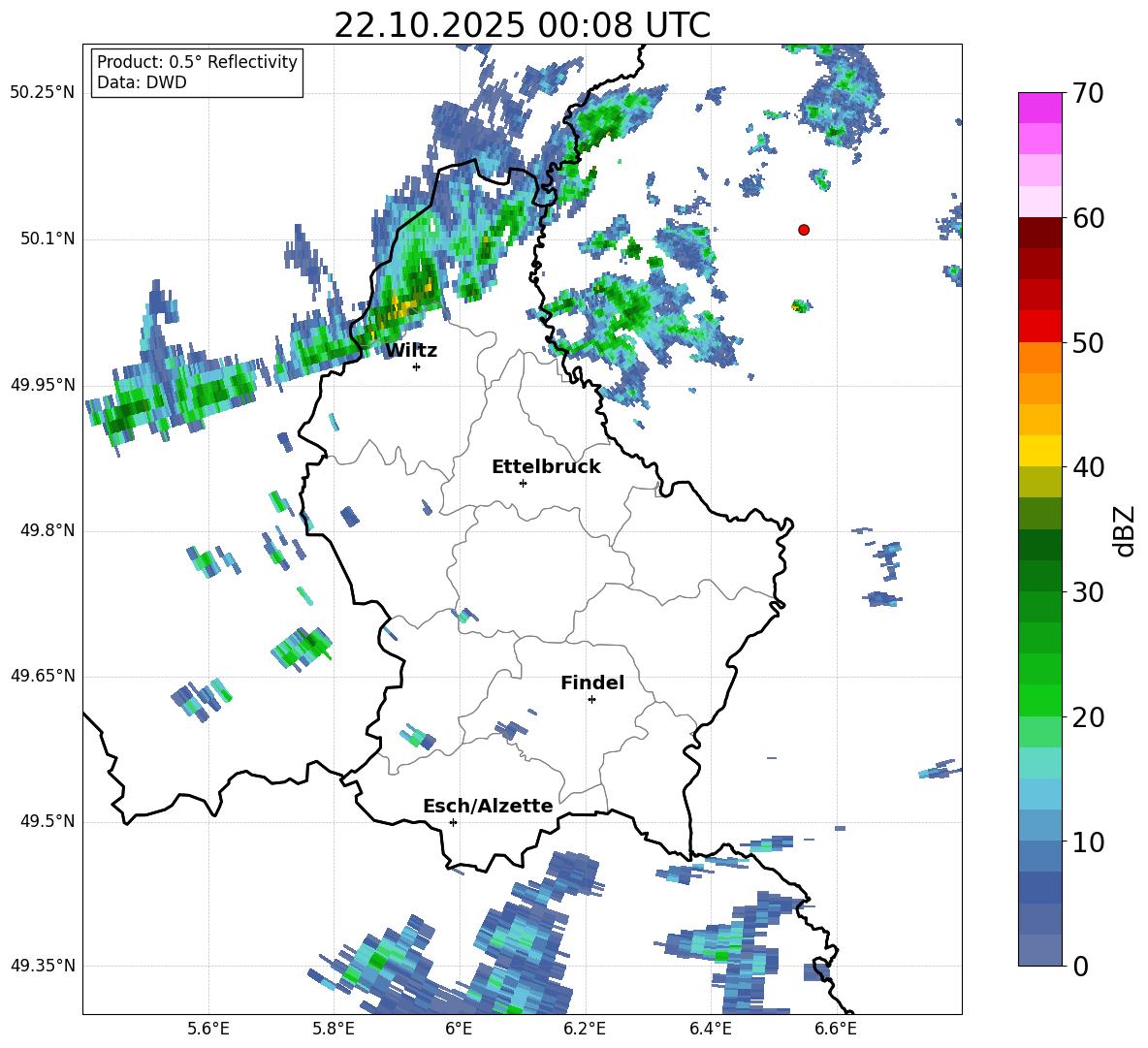The height and width of the screenshot is (1048, 1148).
Task: Click the 49.5°N latitude label
Action: tap(48, 821)
